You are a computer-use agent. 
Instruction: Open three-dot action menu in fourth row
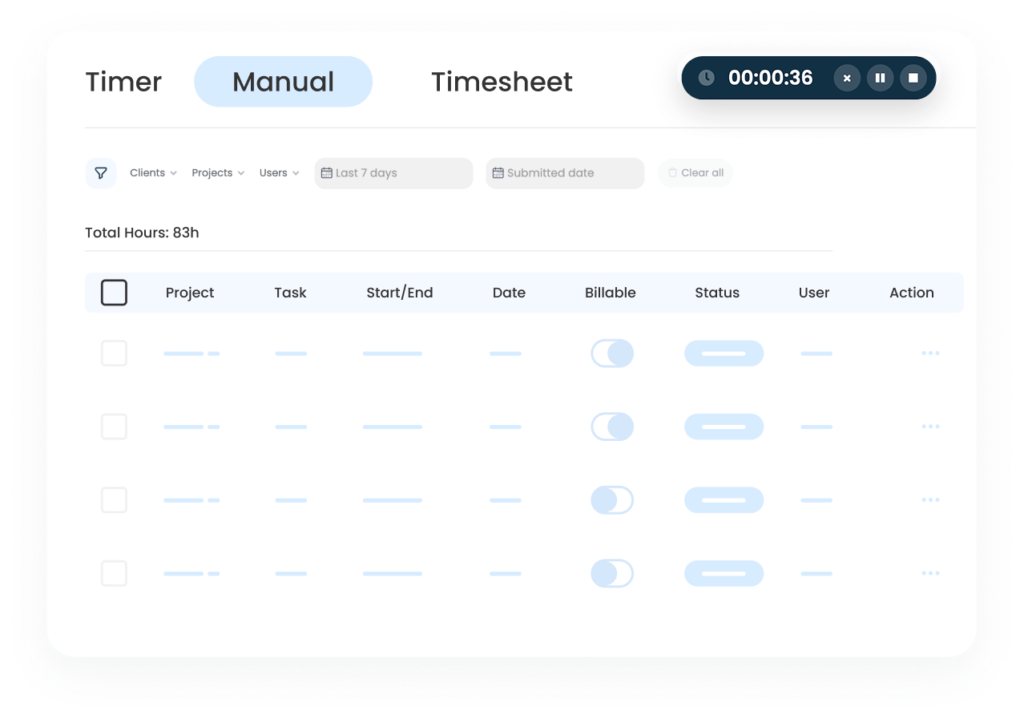(x=930, y=573)
